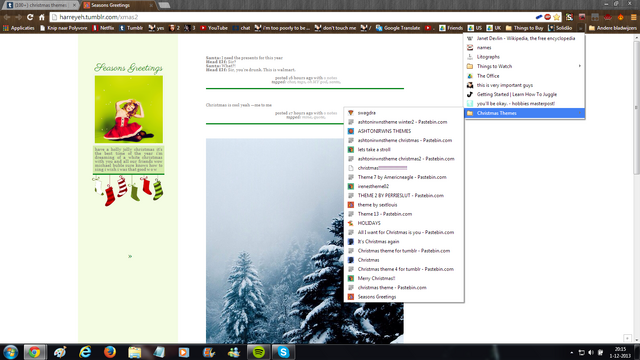The height and width of the screenshot is (360, 640).
Task: Open 'Janet Devlin - Wikipedia' bookmark entry
Action: click(x=524, y=38)
